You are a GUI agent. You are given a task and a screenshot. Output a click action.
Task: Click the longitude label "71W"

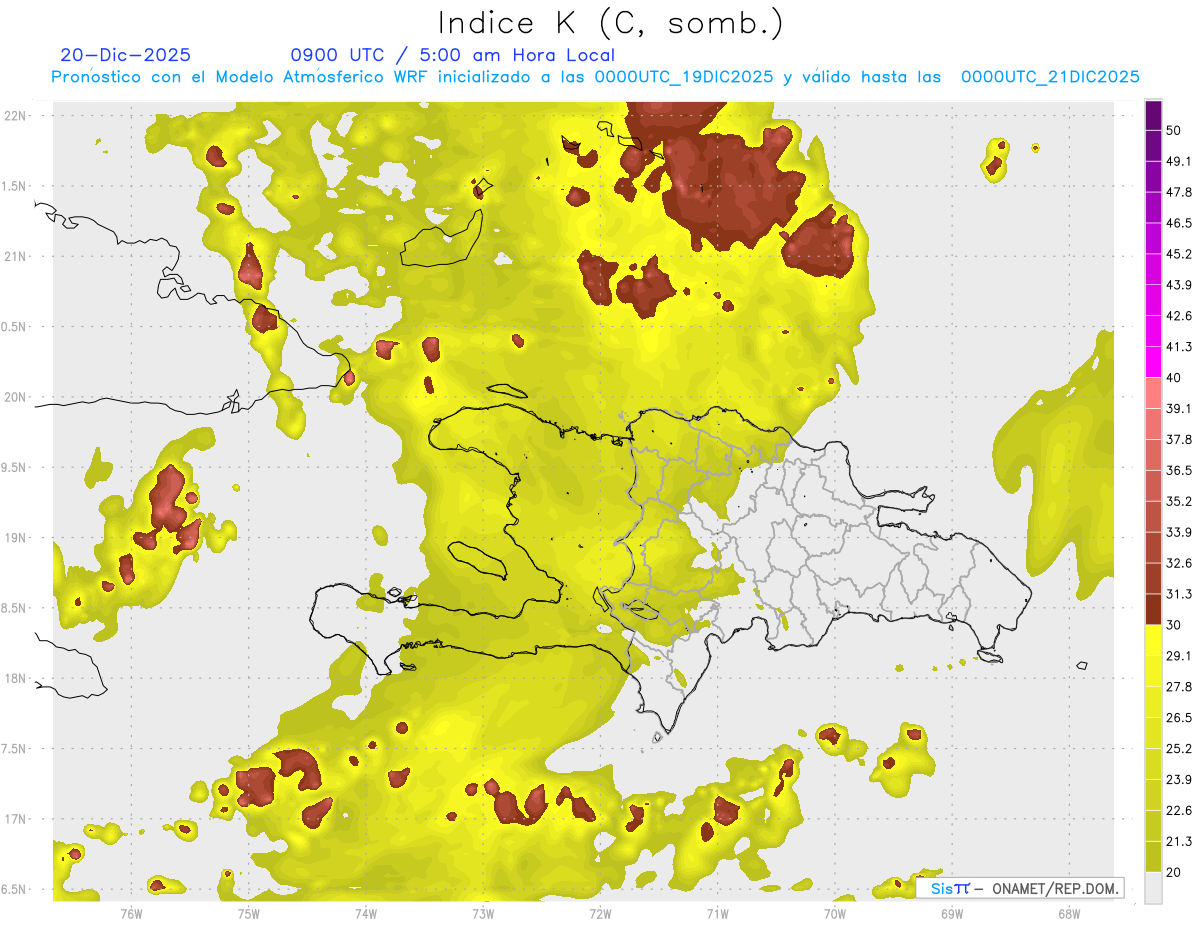[717, 913]
